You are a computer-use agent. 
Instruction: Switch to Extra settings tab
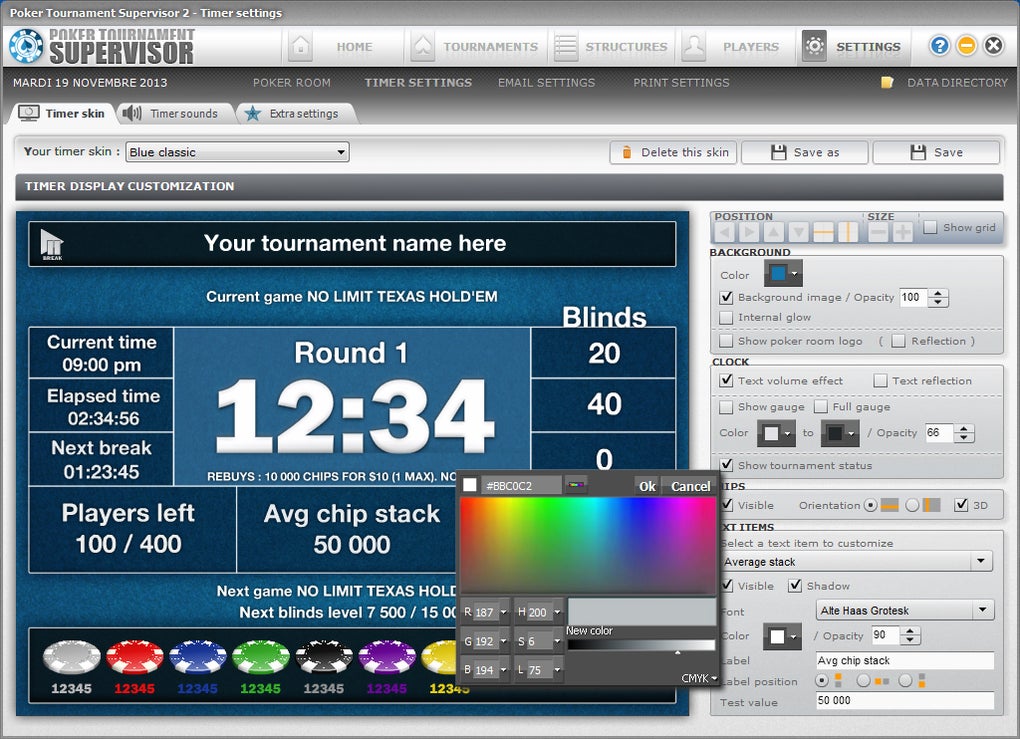pos(293,113)
